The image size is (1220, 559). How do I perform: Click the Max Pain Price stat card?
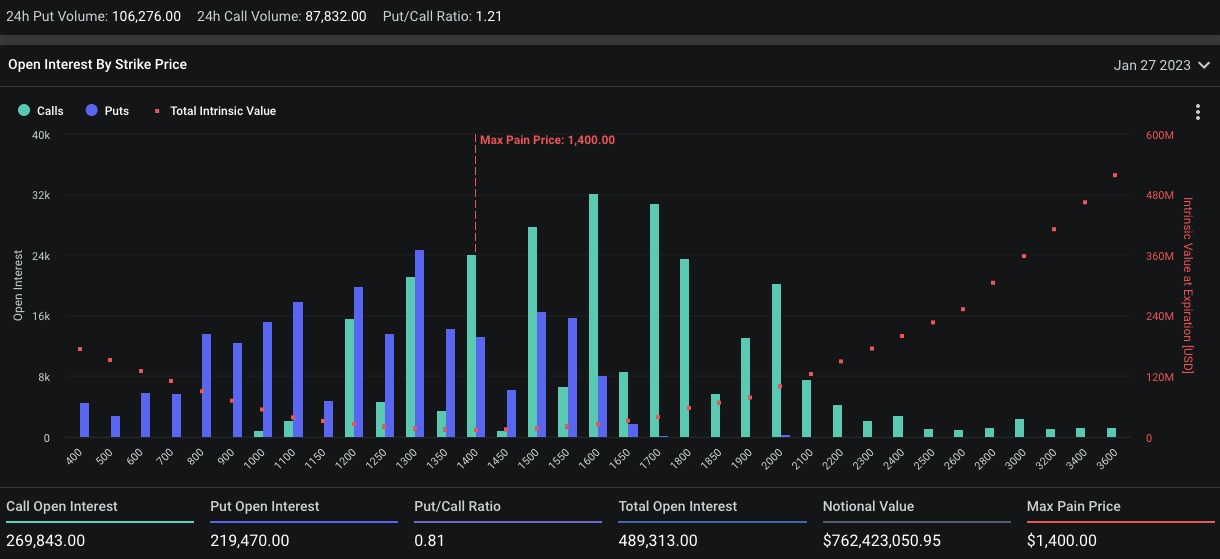(1120, 524)
